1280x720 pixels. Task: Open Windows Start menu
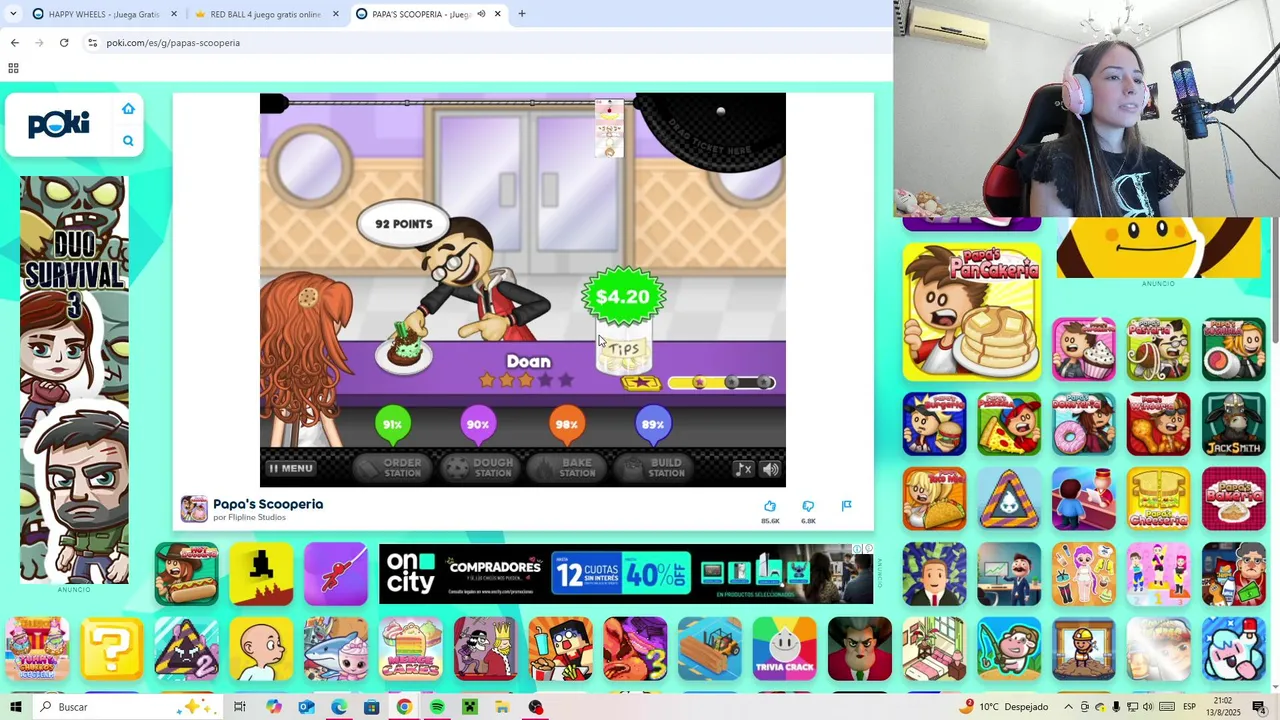coord(15,707)
